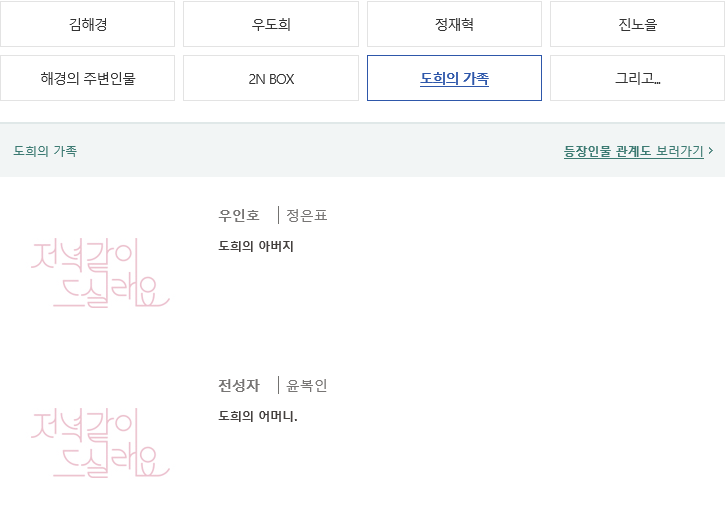
Task: Click the 도희의 가족 section heading
Action: (45, 151)
